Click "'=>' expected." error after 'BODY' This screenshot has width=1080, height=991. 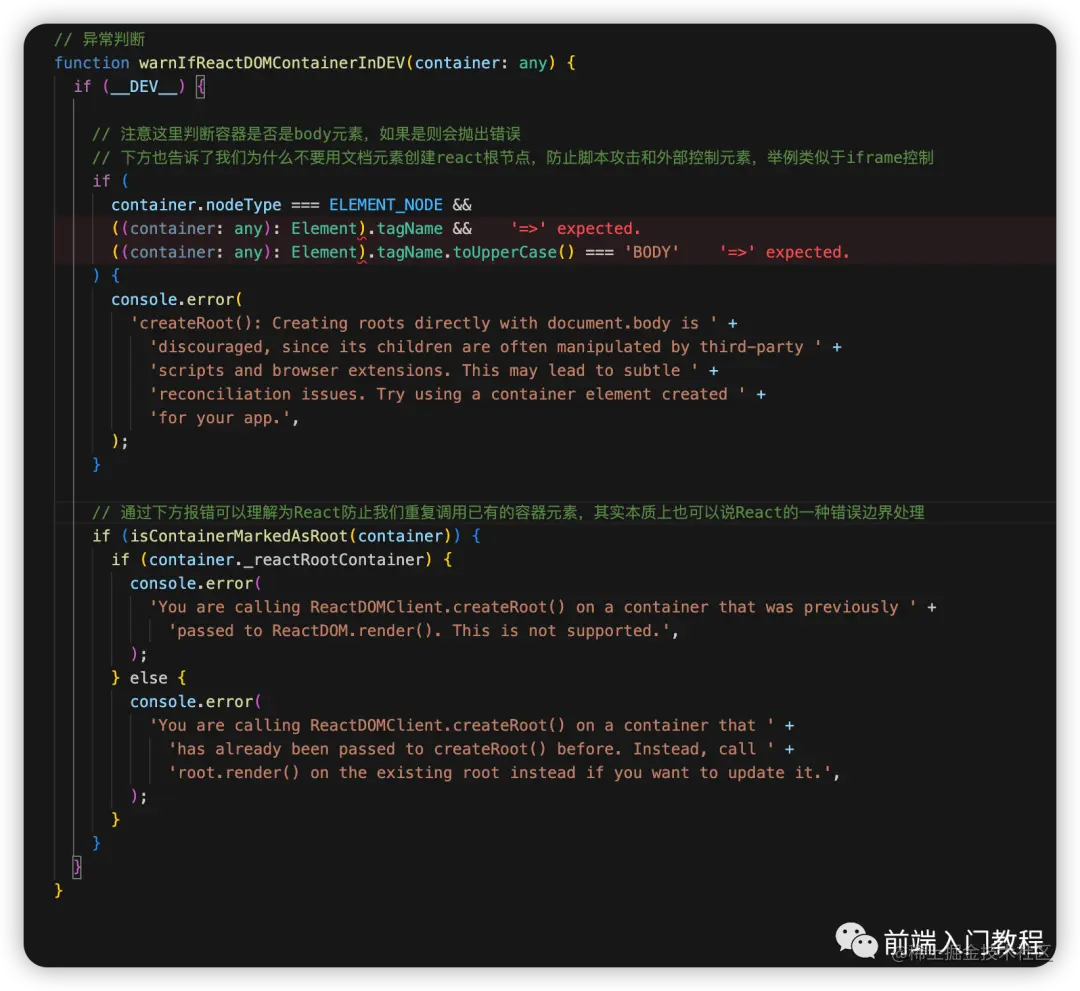click(x=785, y=253)
